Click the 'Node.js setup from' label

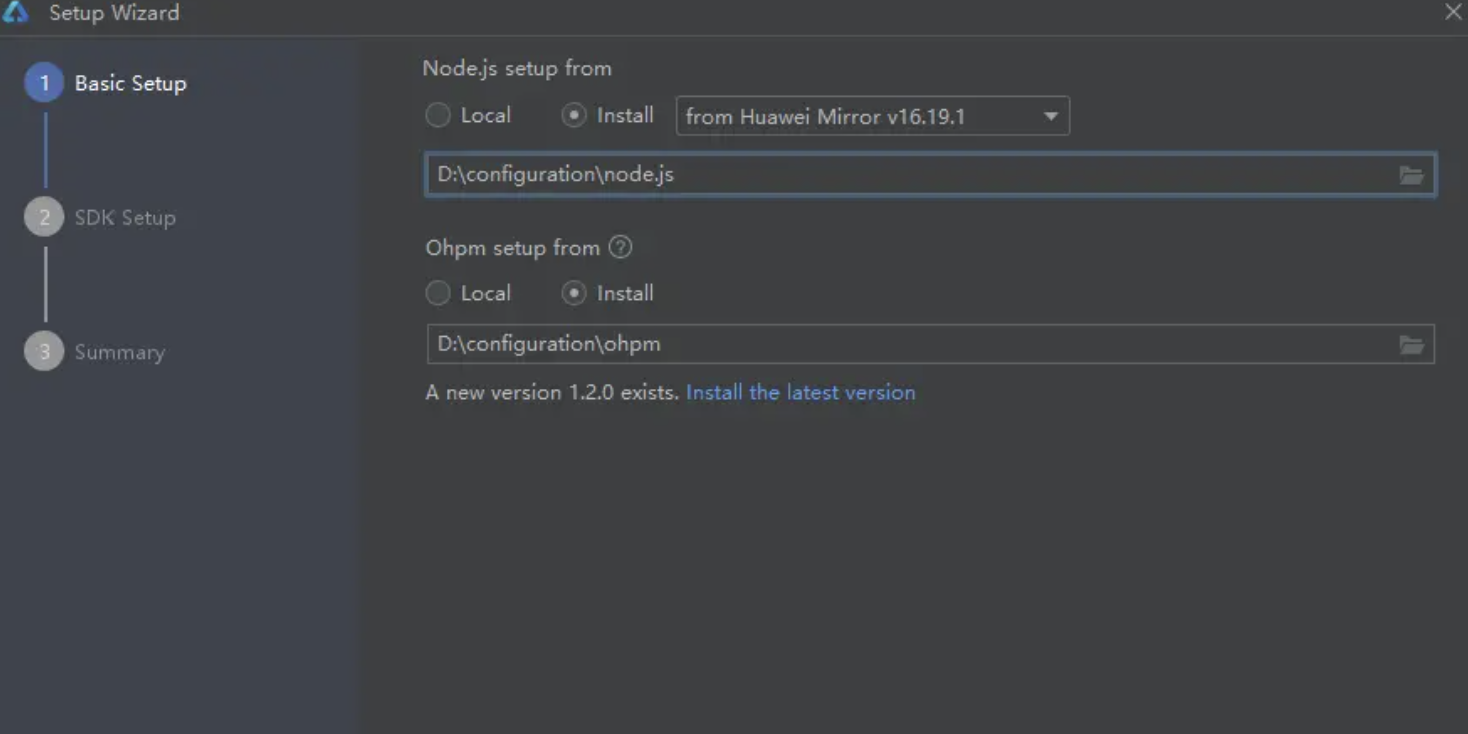pyautogui.click(x=517, y=68)
